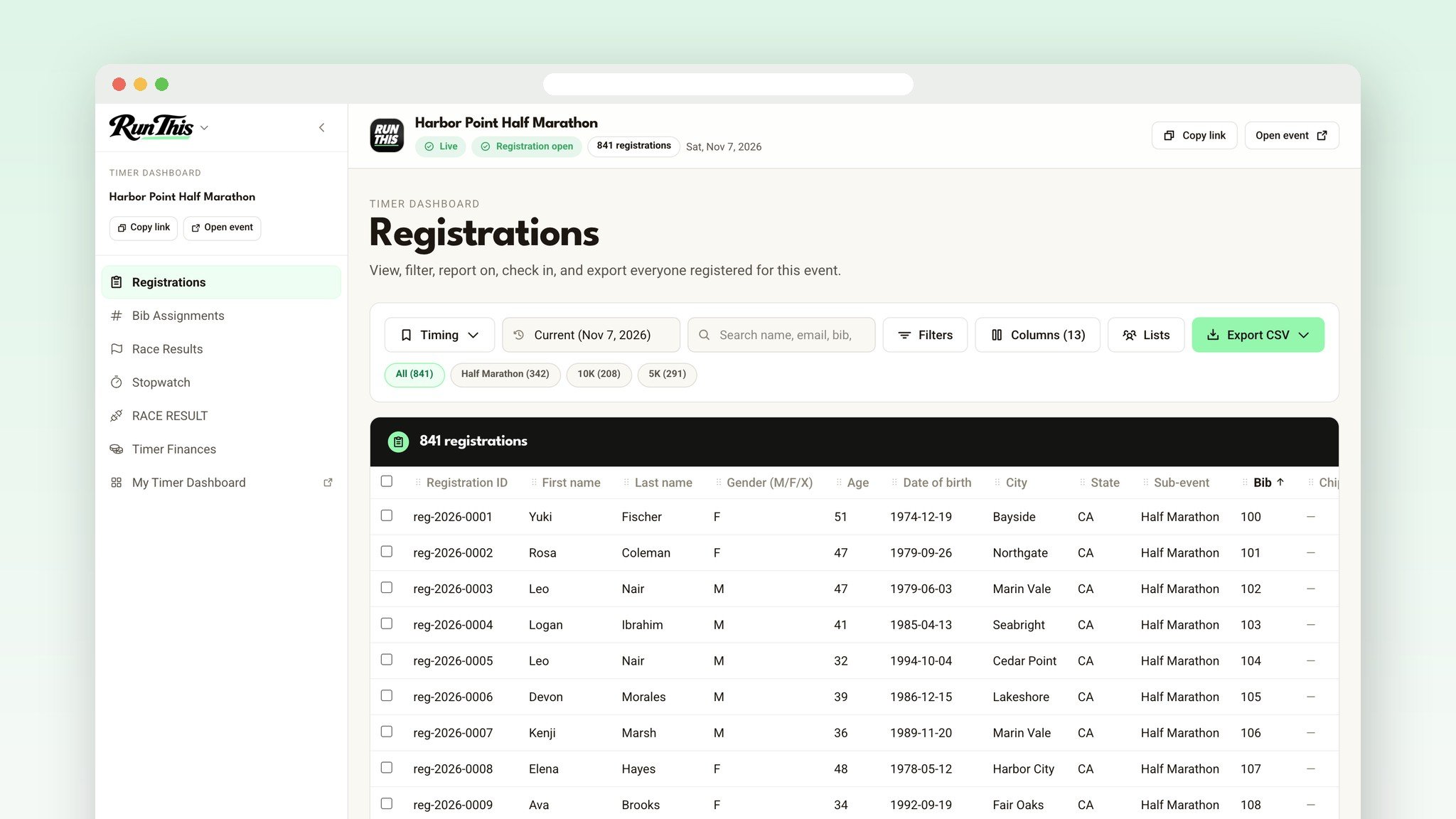
Task: Open the Filters panel
Action: [x=925, y=335]
